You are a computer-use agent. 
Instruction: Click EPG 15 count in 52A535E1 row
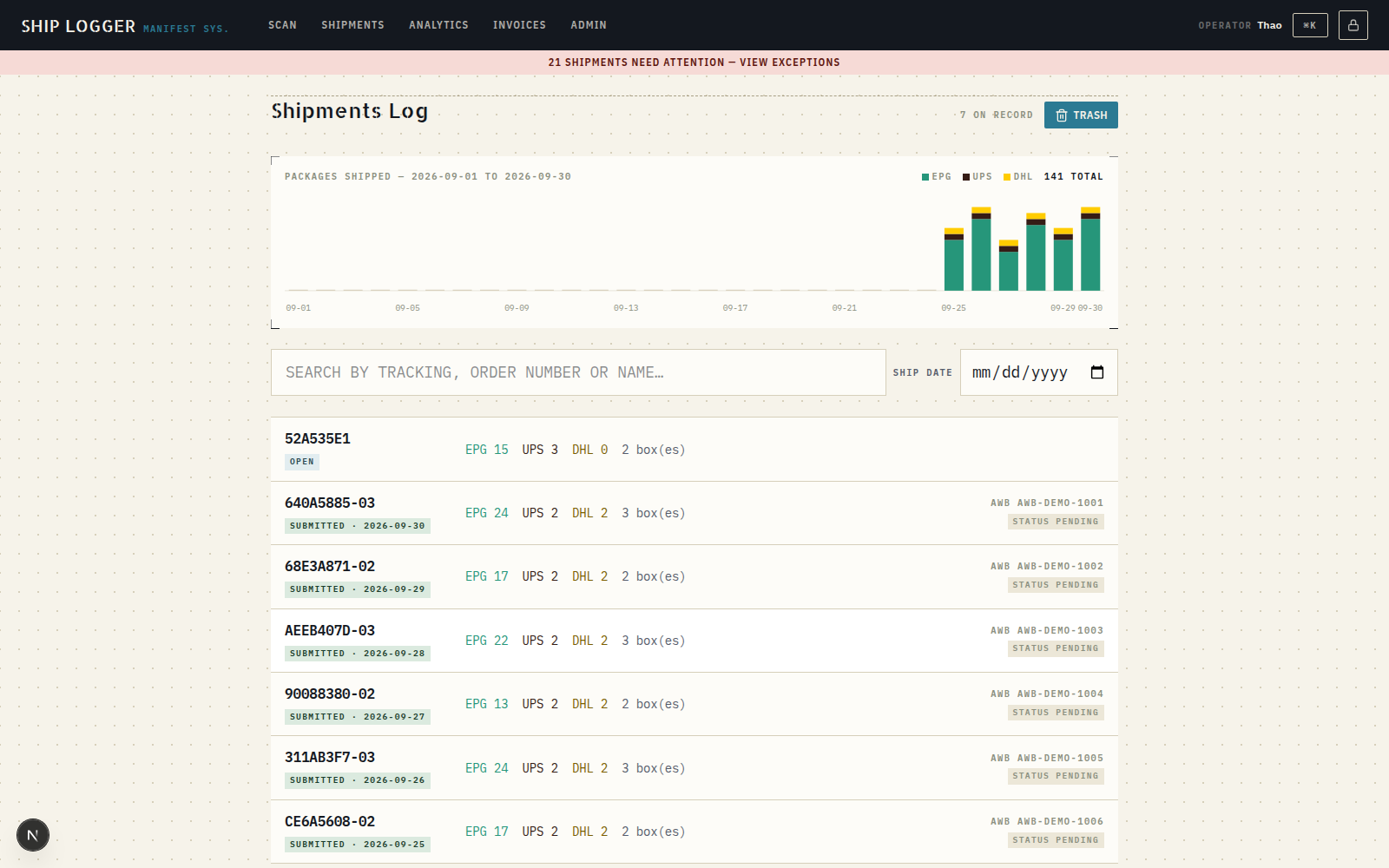point(487,450)
